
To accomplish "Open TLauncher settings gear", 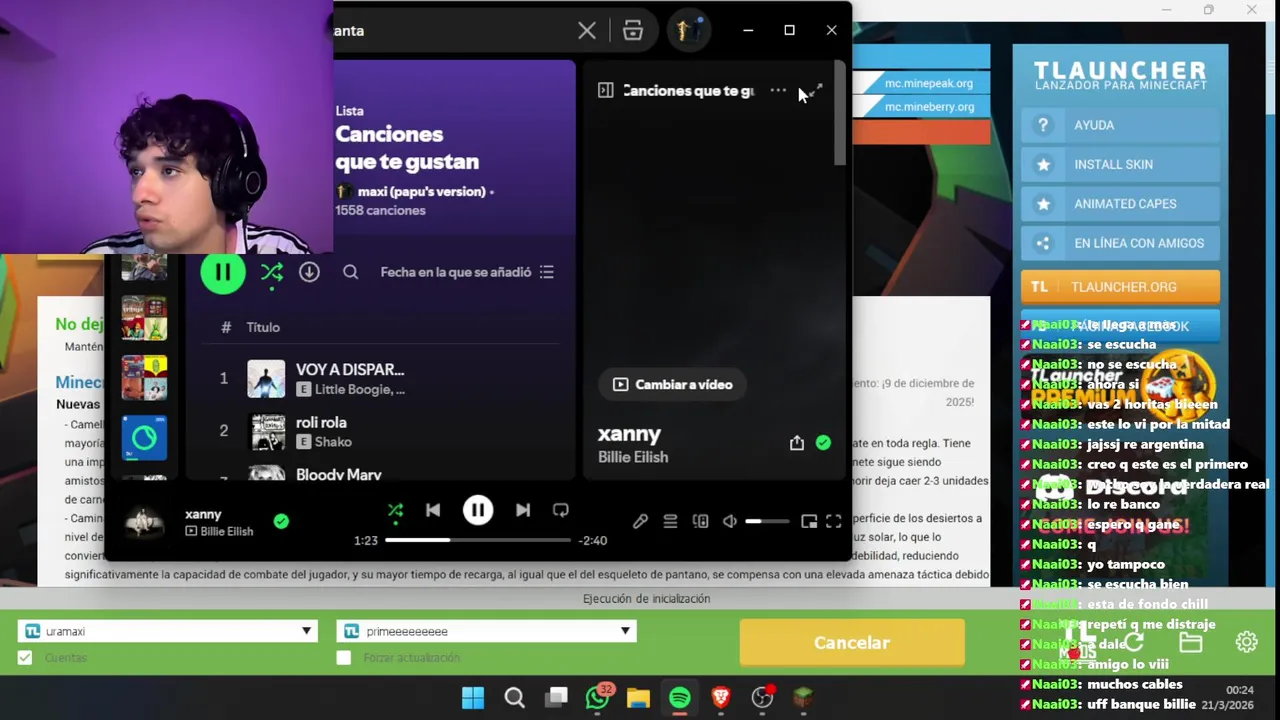I will tap(1246, 643).
